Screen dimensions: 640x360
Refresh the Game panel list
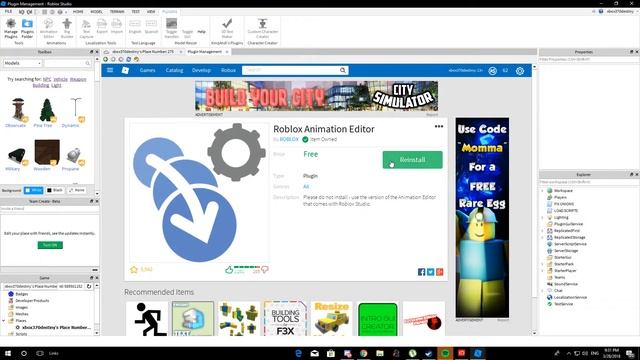[x=89, y=287]
